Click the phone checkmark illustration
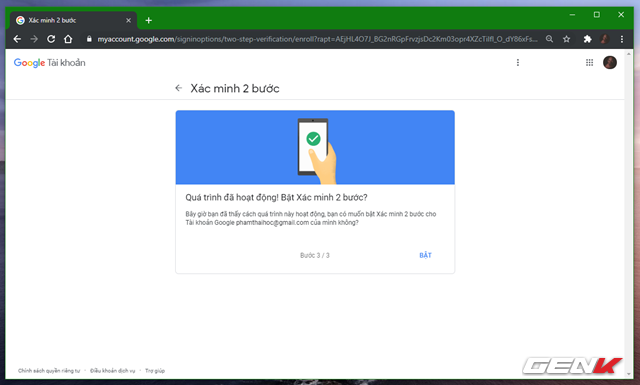 coord(316,150)
